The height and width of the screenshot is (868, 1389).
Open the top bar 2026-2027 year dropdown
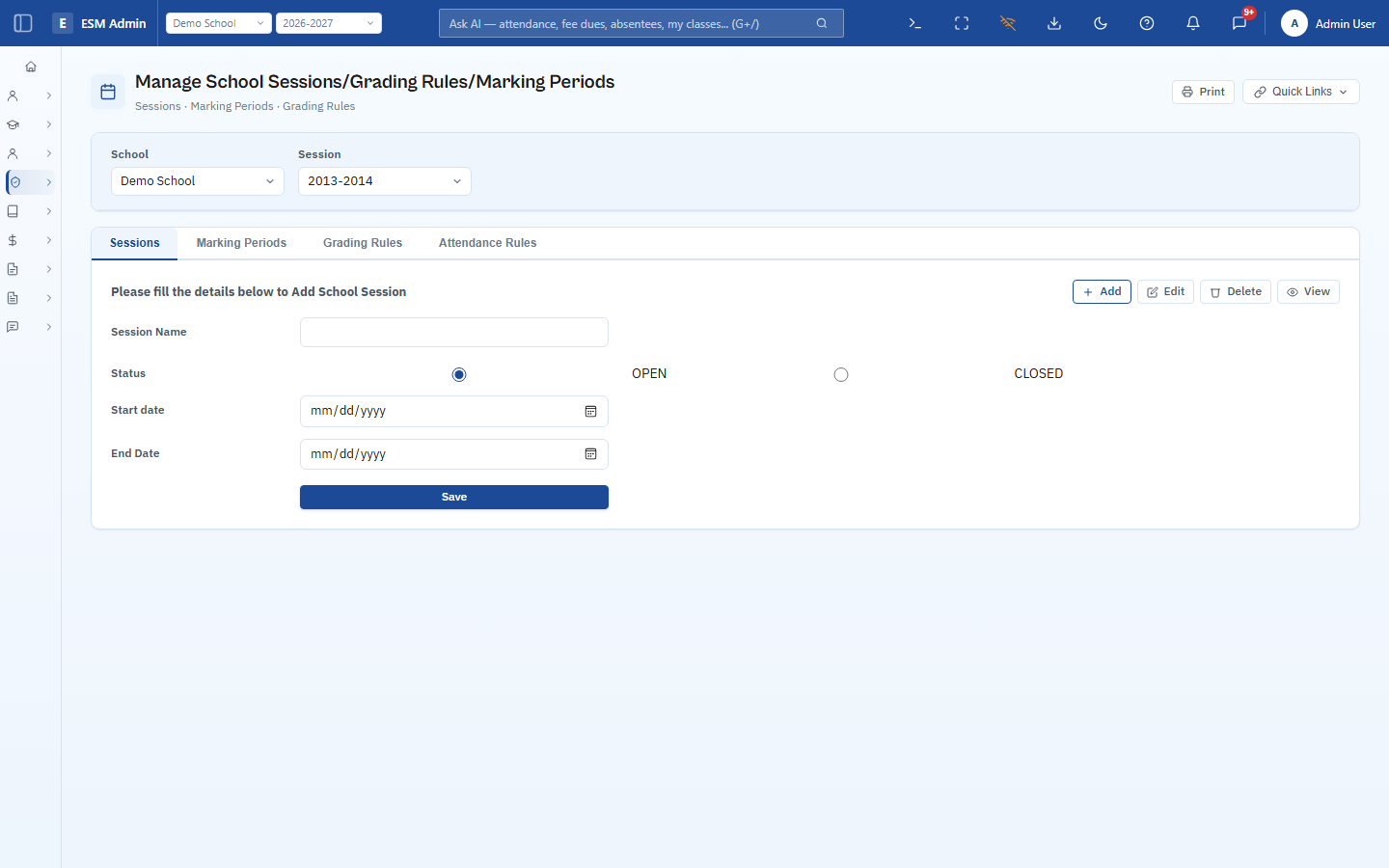[329, 23]
